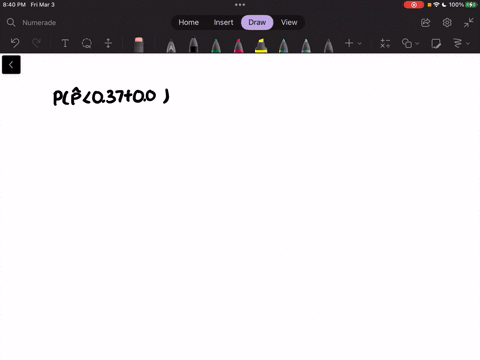Expand the add pen dropdown arrow
This screenshot has height=360, width=480.
coord(360,43)
